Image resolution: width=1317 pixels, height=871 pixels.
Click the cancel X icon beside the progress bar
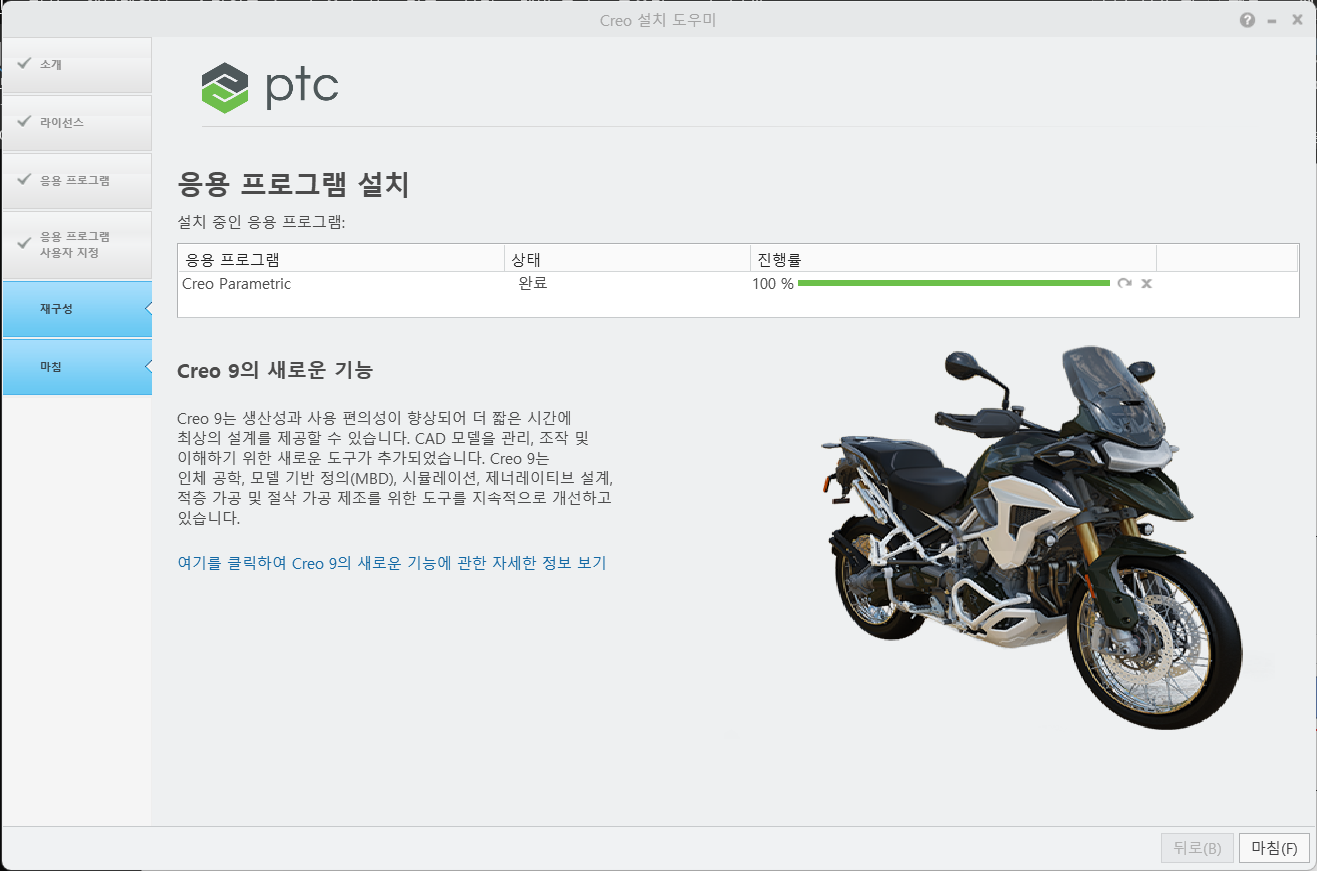(1147, 284)
